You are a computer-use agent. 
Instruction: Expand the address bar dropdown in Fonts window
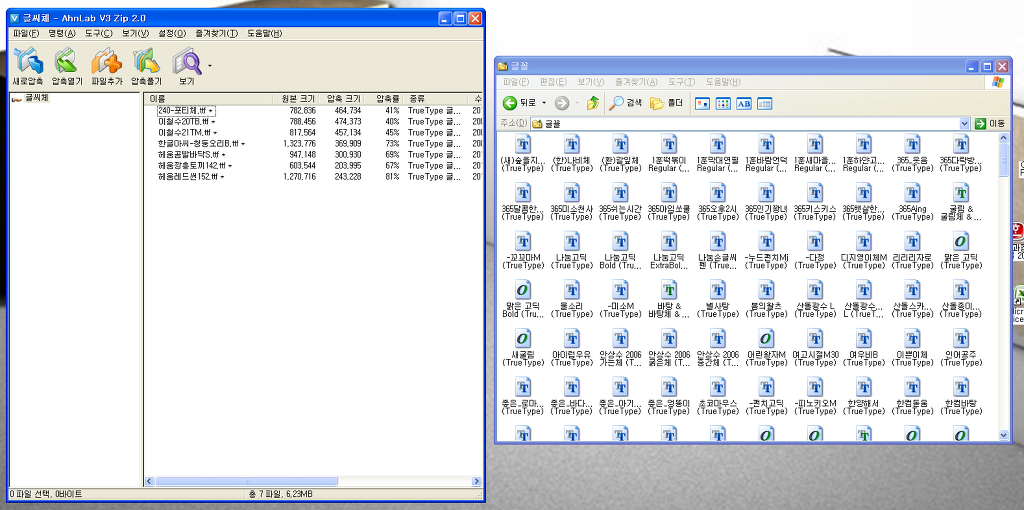click(965, 123)
